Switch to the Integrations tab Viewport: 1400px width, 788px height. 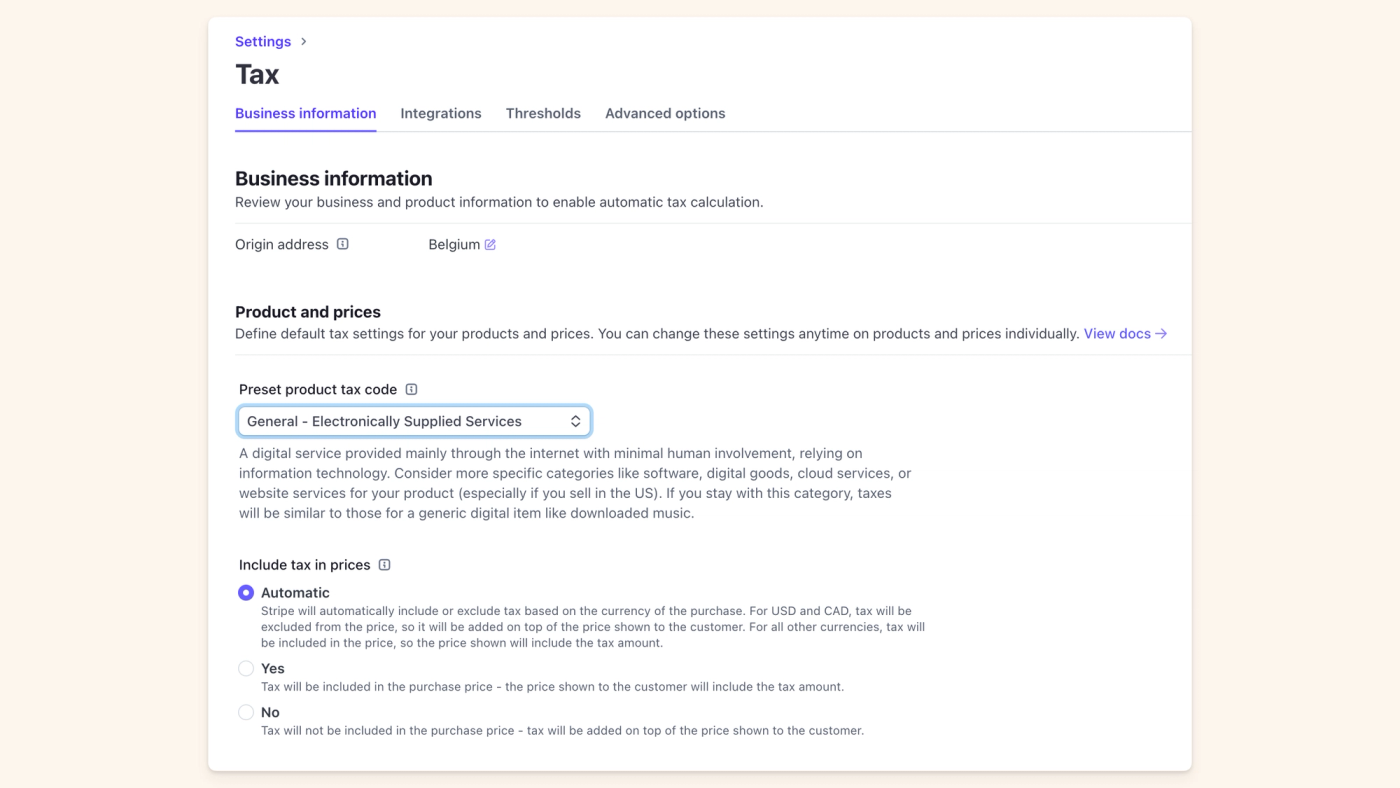click(440, 113)
